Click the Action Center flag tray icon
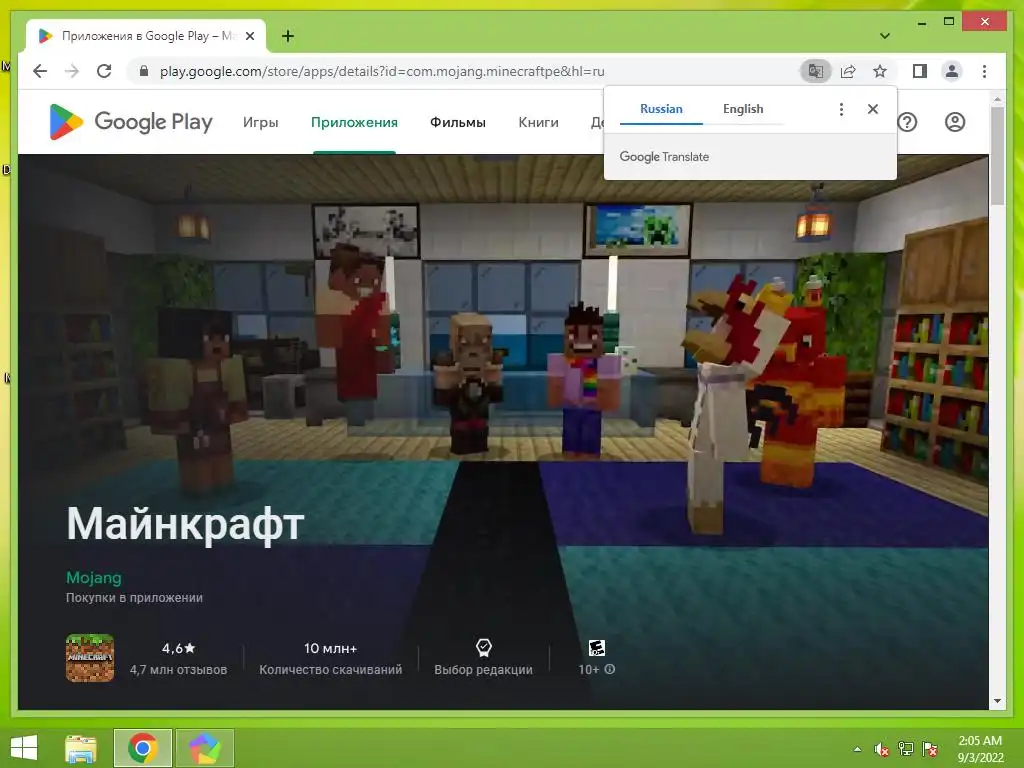 [x=930, y=749]
